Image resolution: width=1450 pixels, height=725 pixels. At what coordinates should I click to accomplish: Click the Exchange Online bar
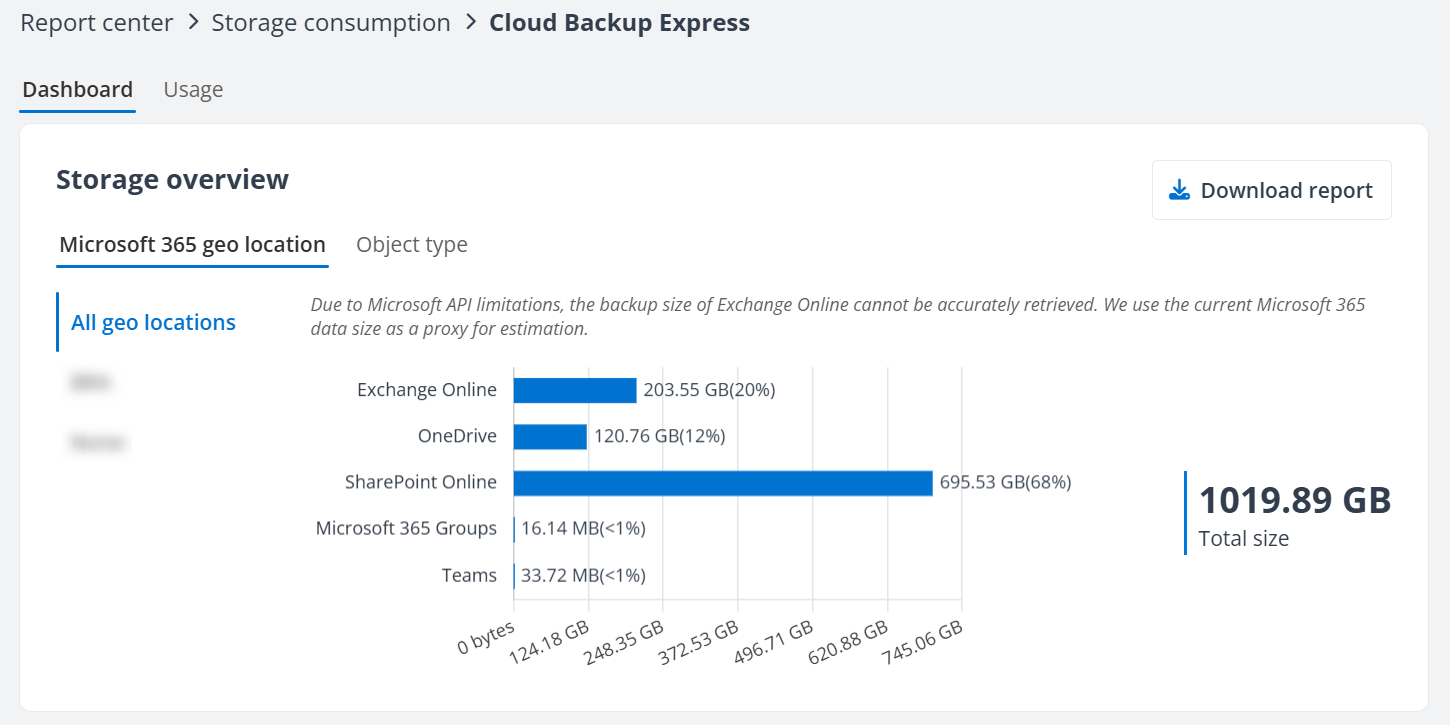click(x=574, y=389)
